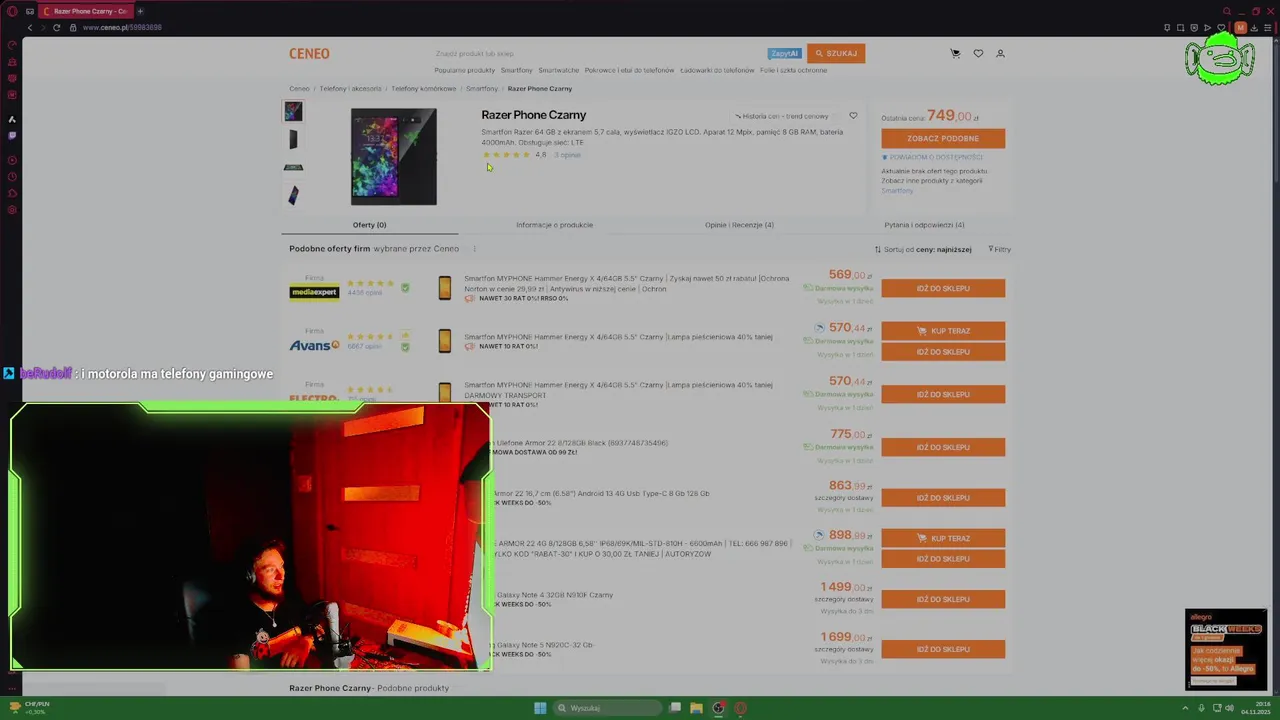Click the 3 opinie reviews link
The width and height of the screenshot is (1280, 720).
567,155
